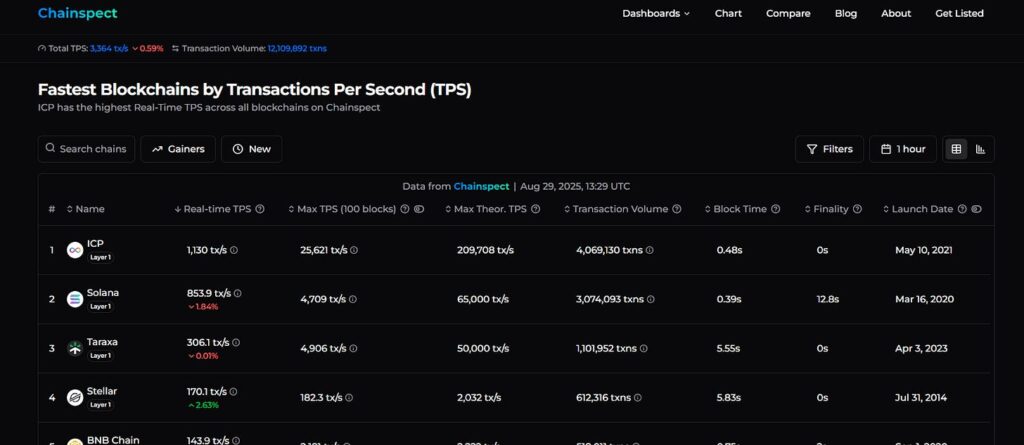Viewport: 1024px width, 445px height.
Task: Open the Solana chain name
Action: click(x=103, y=293)
